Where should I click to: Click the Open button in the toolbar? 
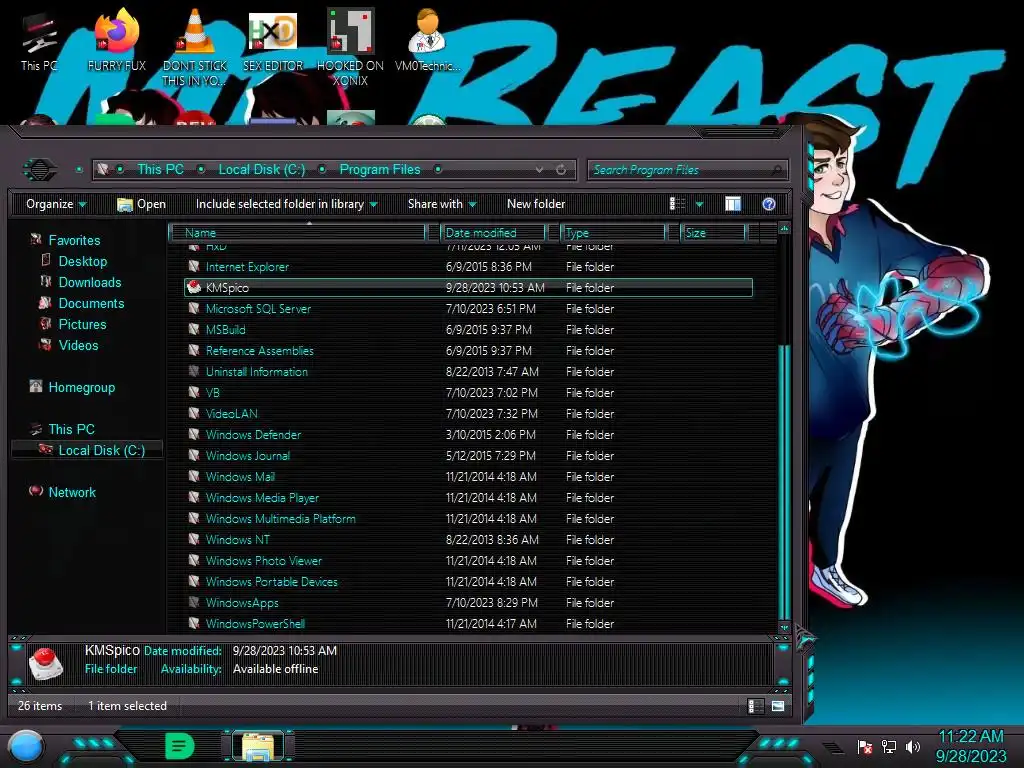(142, 204)
